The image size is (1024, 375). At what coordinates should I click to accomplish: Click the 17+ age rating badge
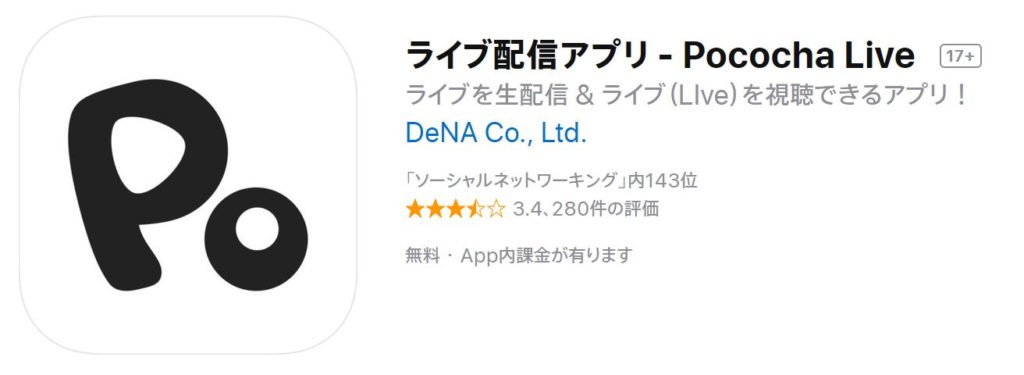961,57
